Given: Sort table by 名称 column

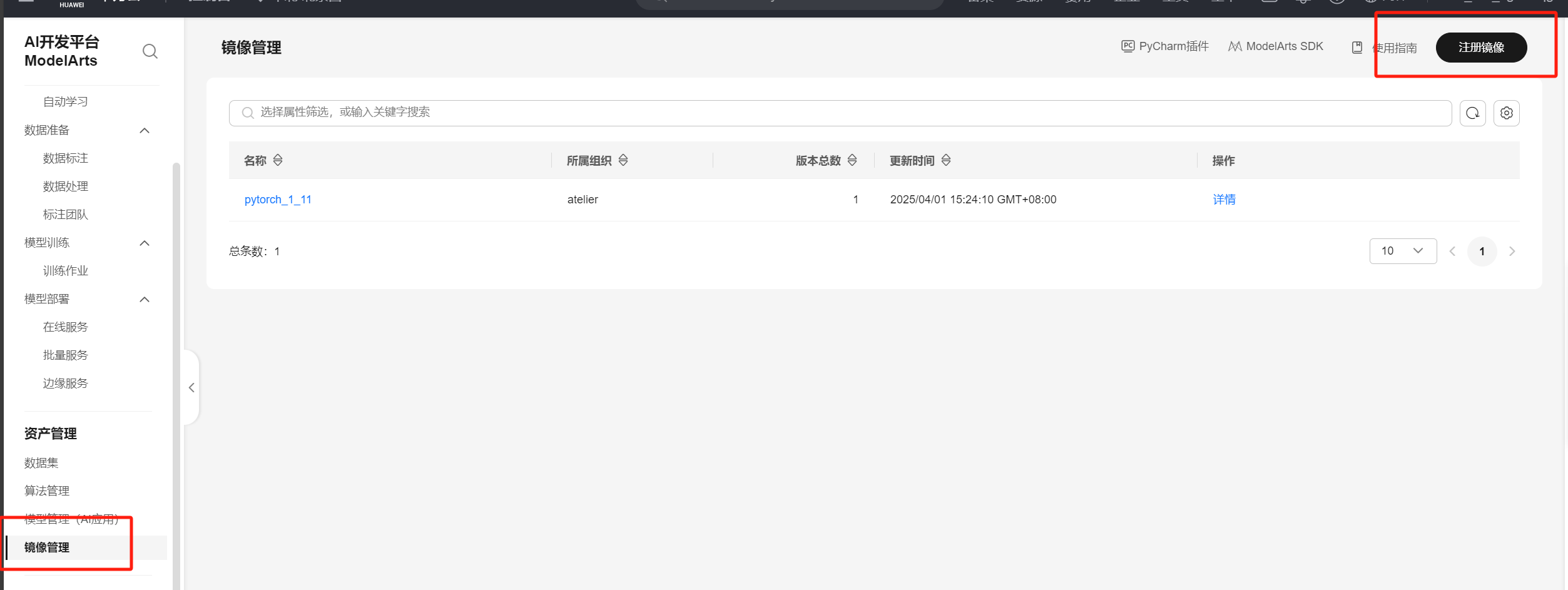Looking at the screenshot, I should pyautogui.click(x=278, y=160).
